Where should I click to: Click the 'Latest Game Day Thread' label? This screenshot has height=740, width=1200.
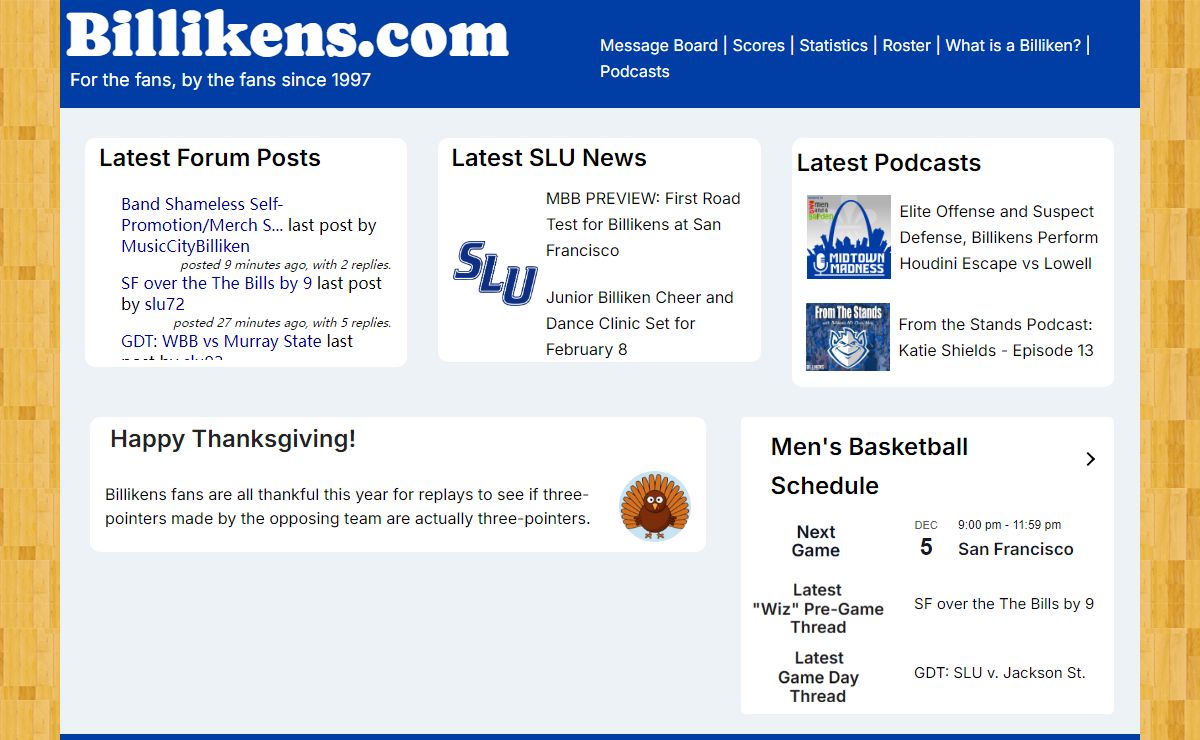[x=818, y=677]
